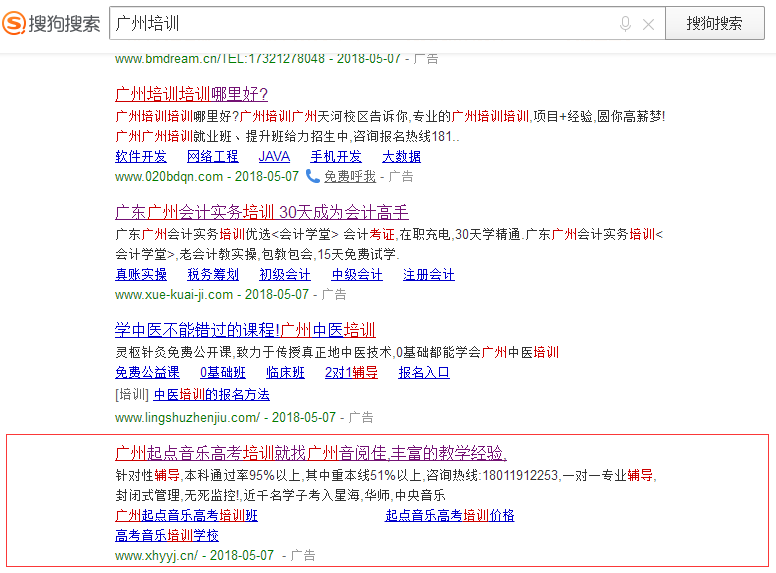Screen dimensions: 776x573
Task: Open 广州起点音乐高考培训 result title
Action: tap(311, 452)
